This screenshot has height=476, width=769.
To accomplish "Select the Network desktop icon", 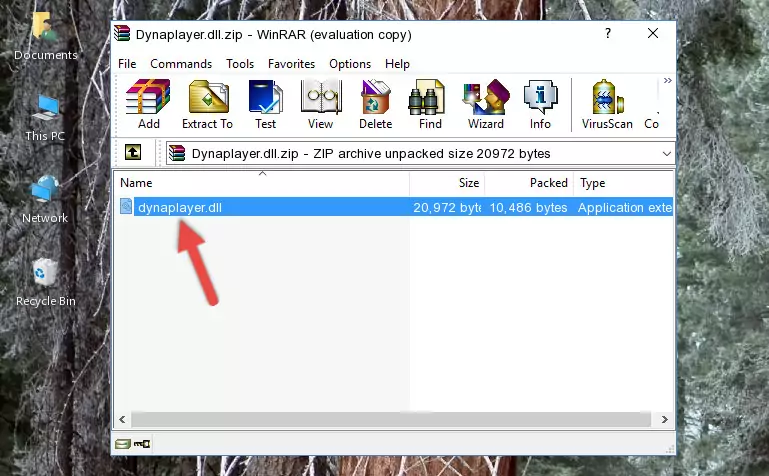I will (45, 200).
